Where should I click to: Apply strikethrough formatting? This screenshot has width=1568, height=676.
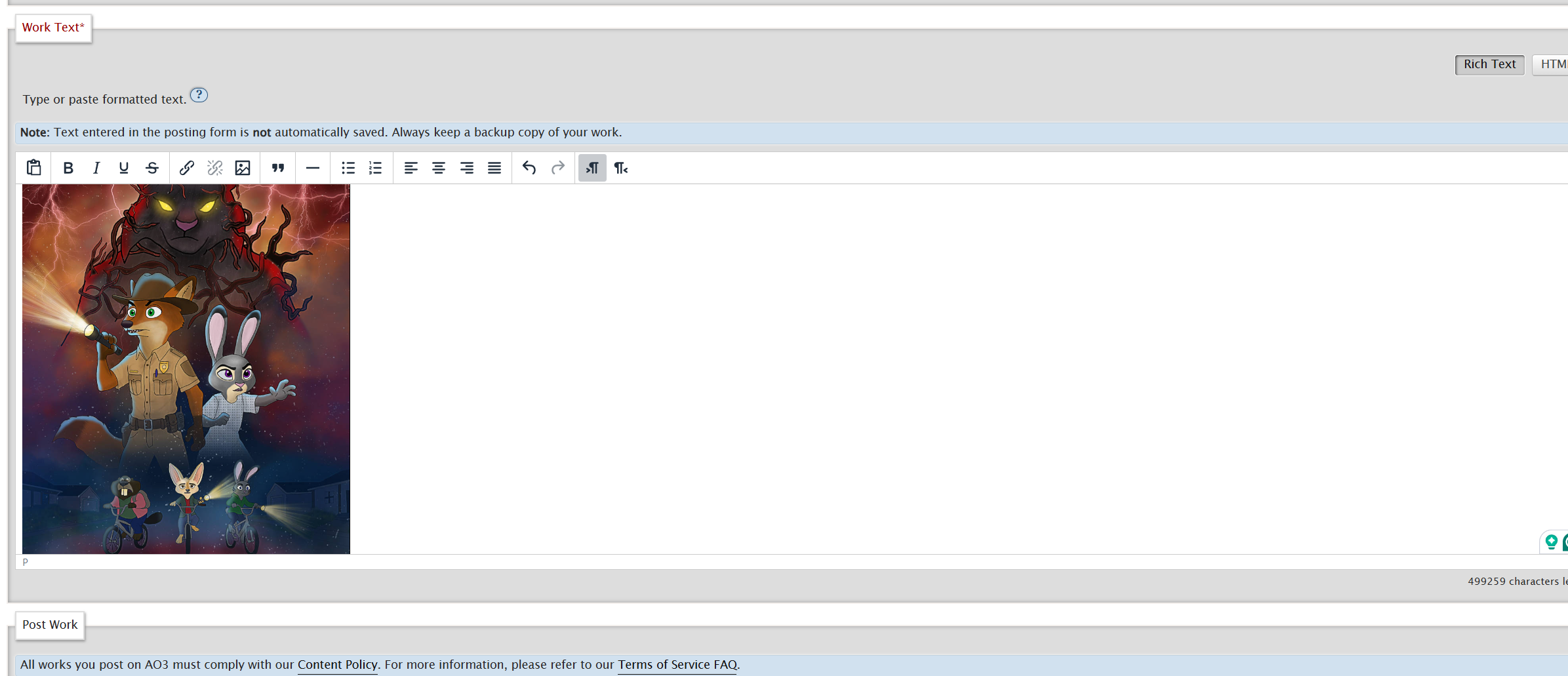[152, 168]
